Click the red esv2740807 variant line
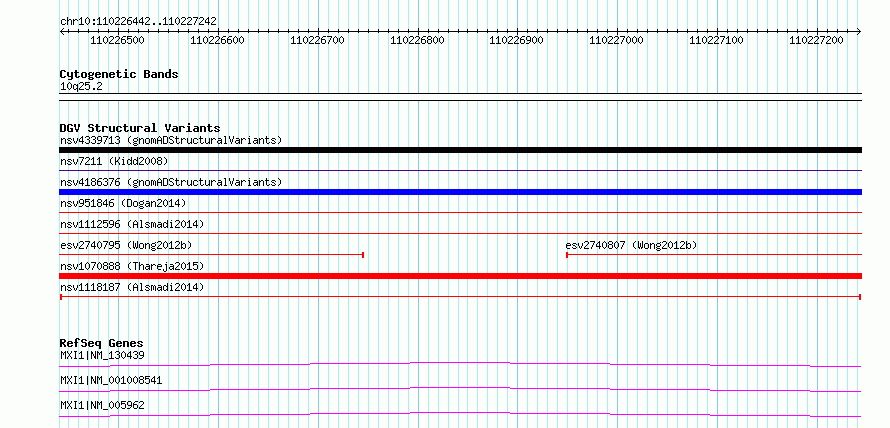This screenshot has width=890, height=428. coord(714,255)
